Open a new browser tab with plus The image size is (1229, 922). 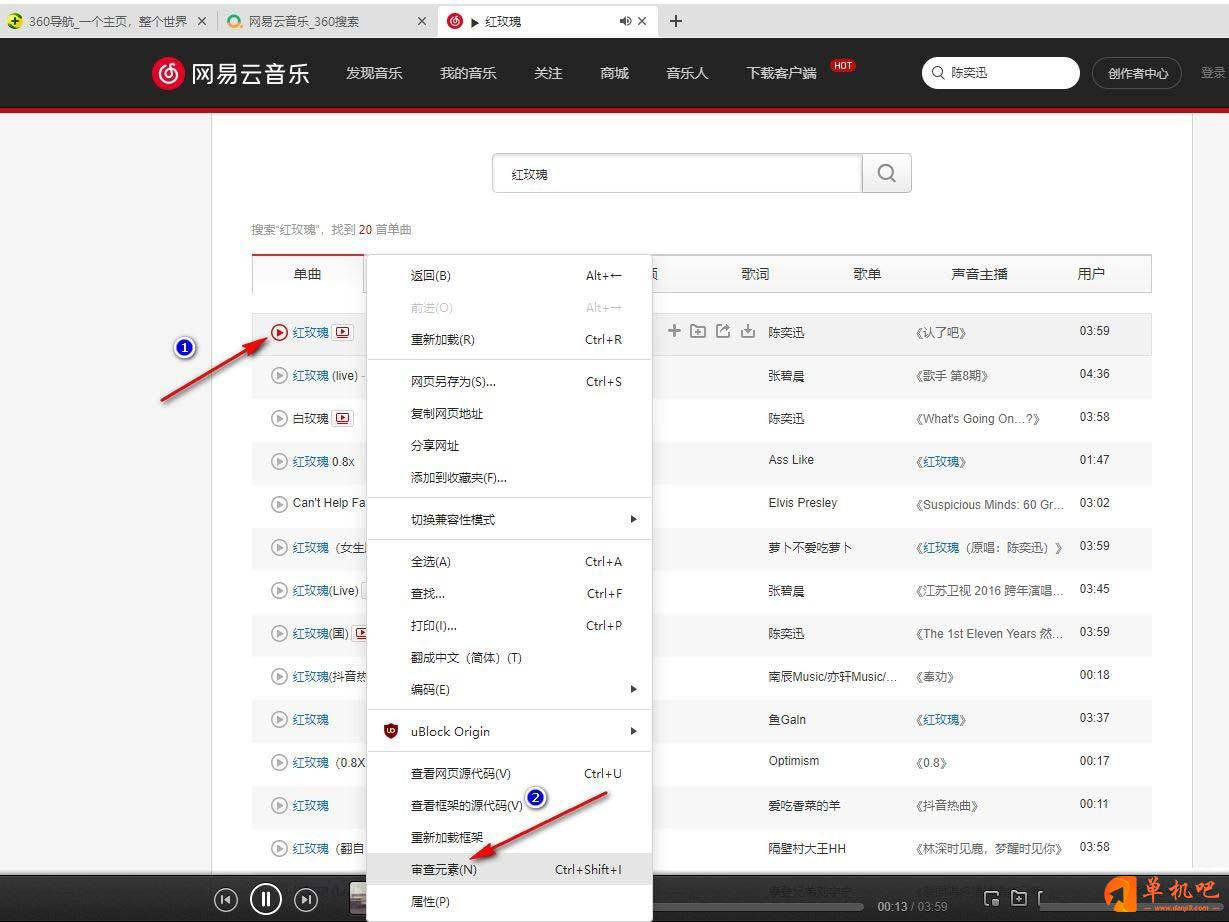(x=676, y=21)
